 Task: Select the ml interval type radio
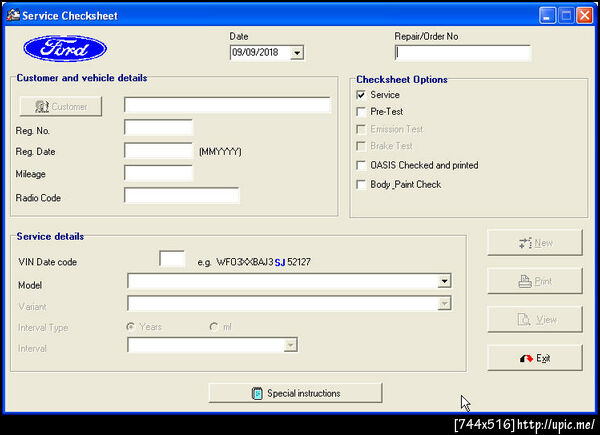click(x=214, y=327)
